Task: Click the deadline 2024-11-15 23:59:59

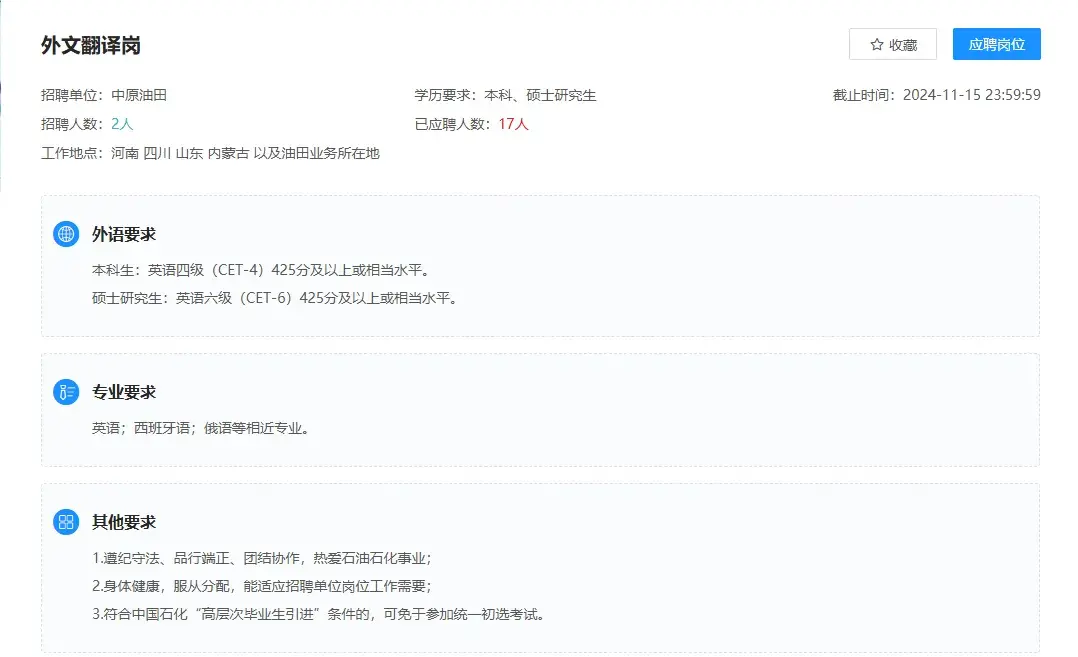Action: 971,95
